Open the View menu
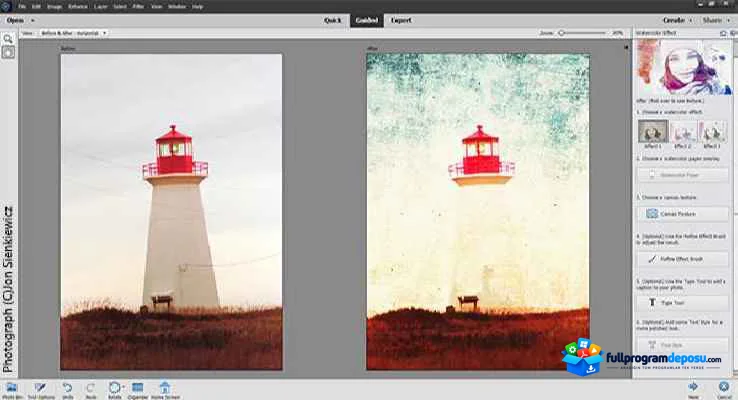The width and height of the screenshot is (738, 400). coord(157,7)
